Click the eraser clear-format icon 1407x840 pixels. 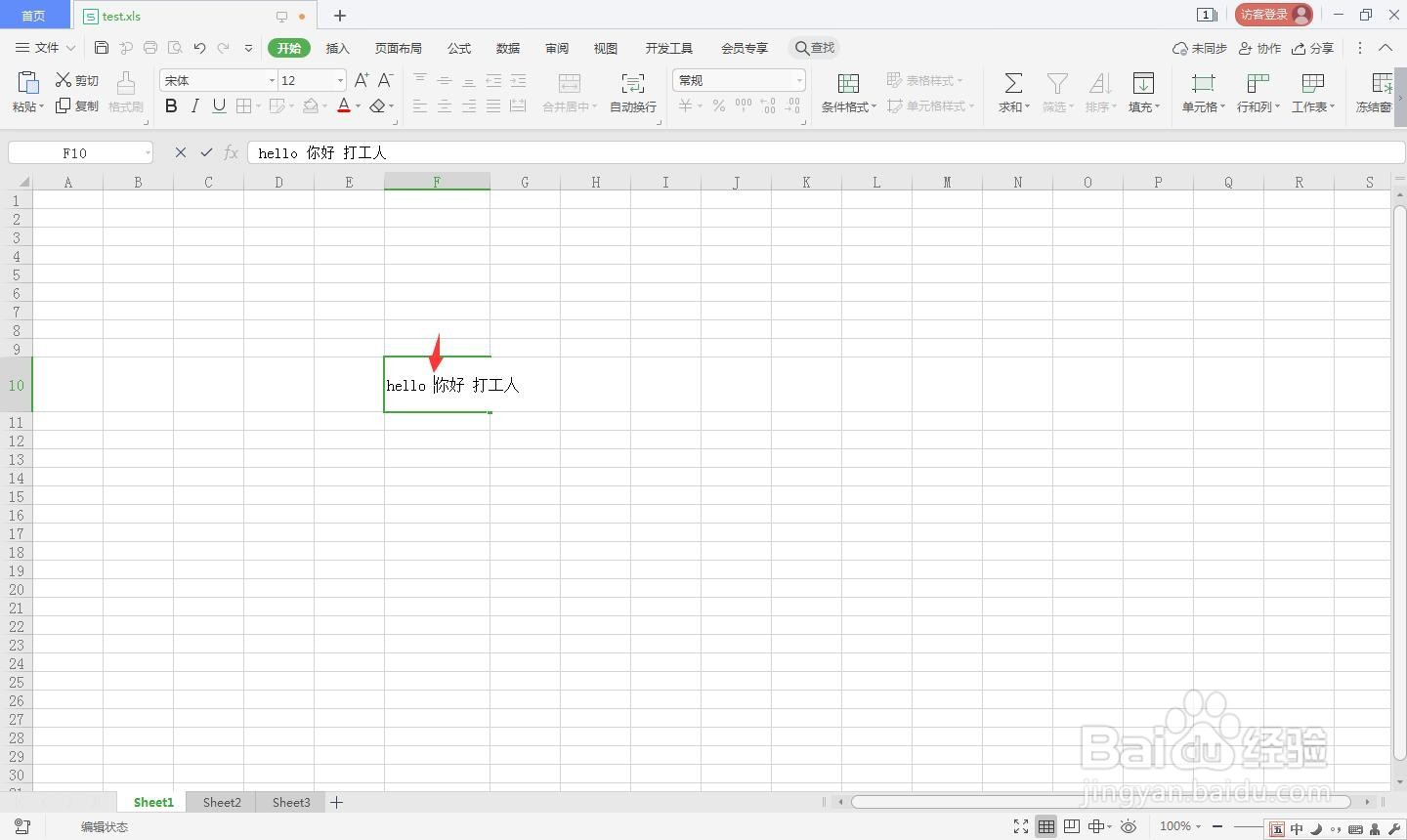click(377, 105)
